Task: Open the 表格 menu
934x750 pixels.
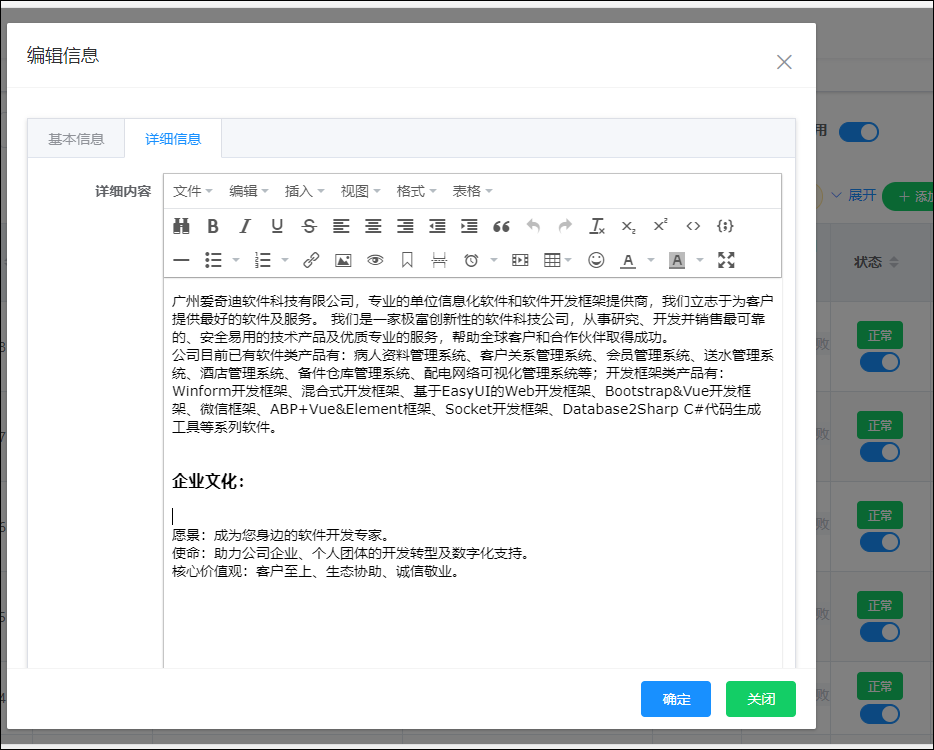Action: (x=472, y=191)
